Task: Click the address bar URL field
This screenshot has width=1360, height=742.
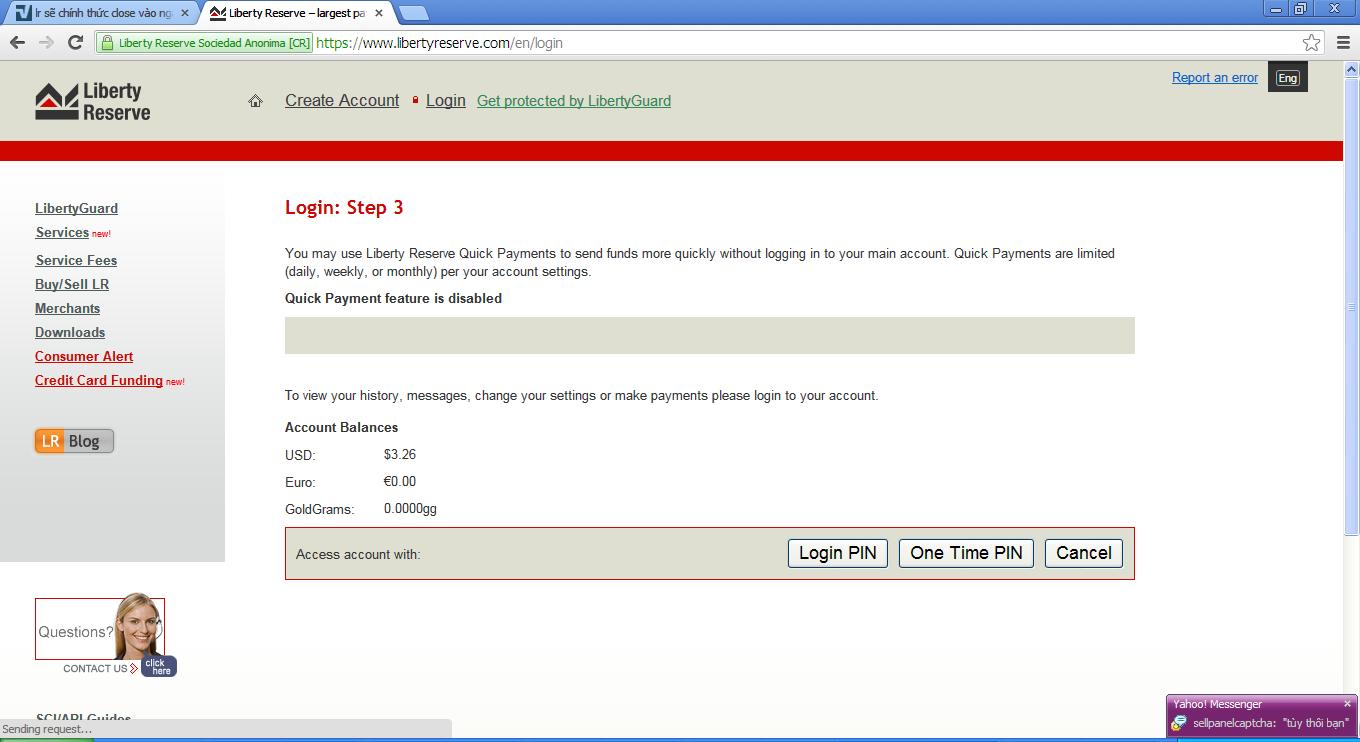Action: (805, 43)
